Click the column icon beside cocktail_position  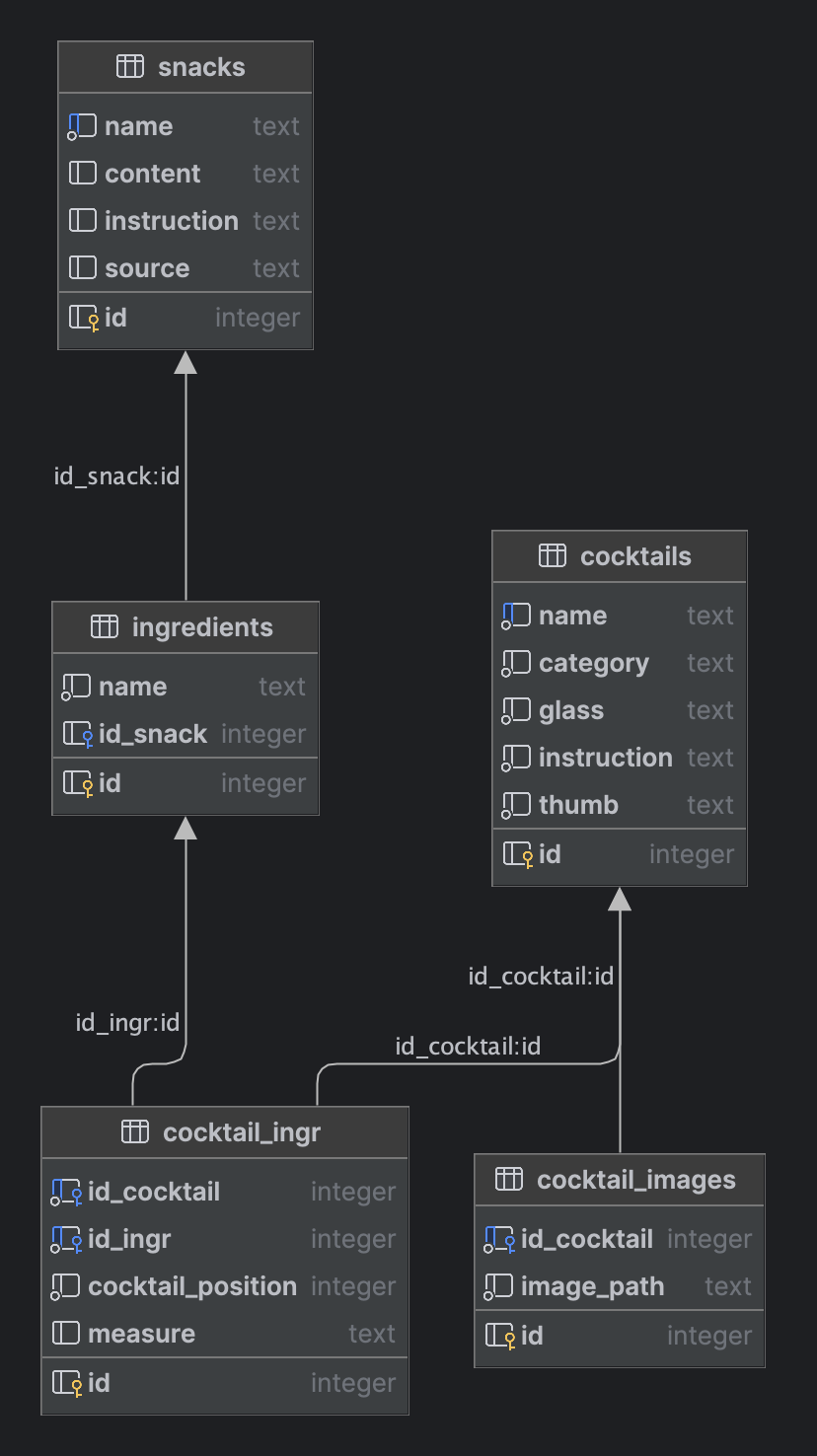(x=65, y=1286)
